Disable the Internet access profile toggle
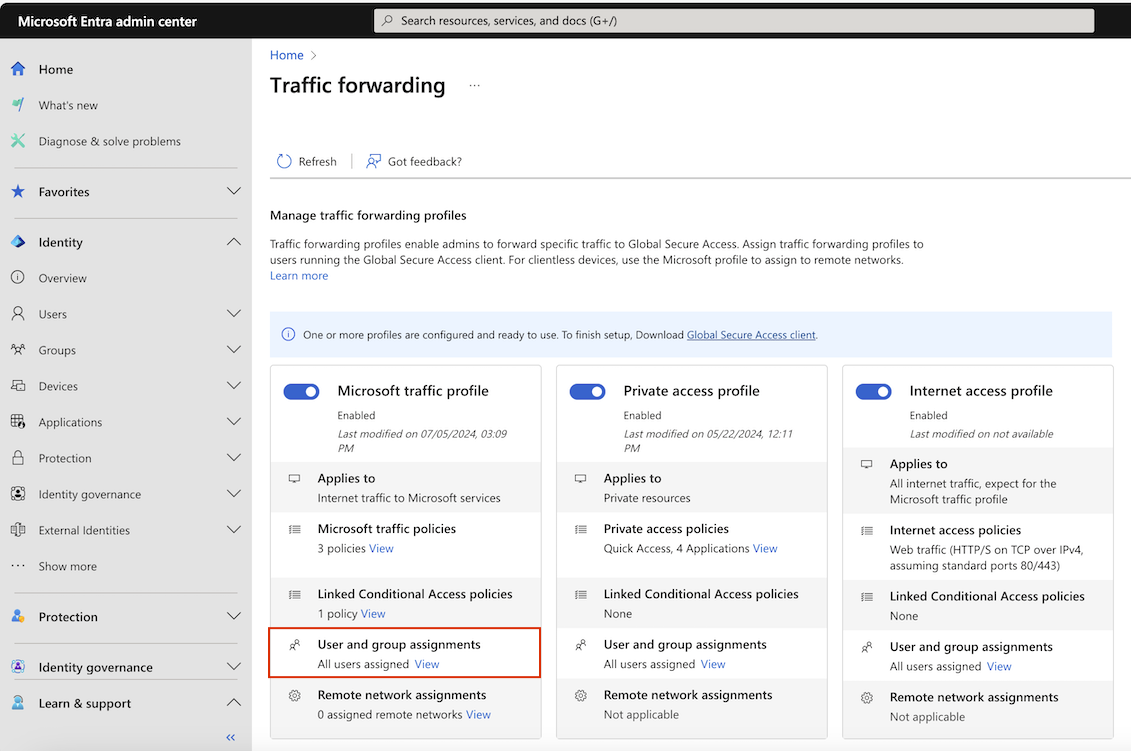The image size is (1131, 751). [x=874, y=391]
